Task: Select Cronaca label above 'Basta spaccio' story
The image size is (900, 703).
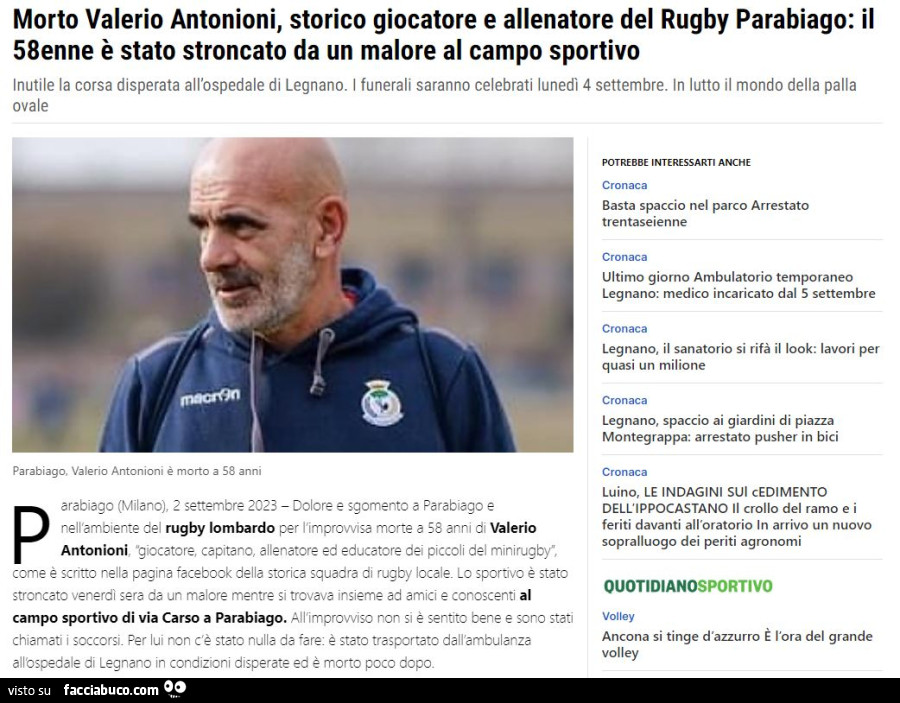Action: click(624, 185)
